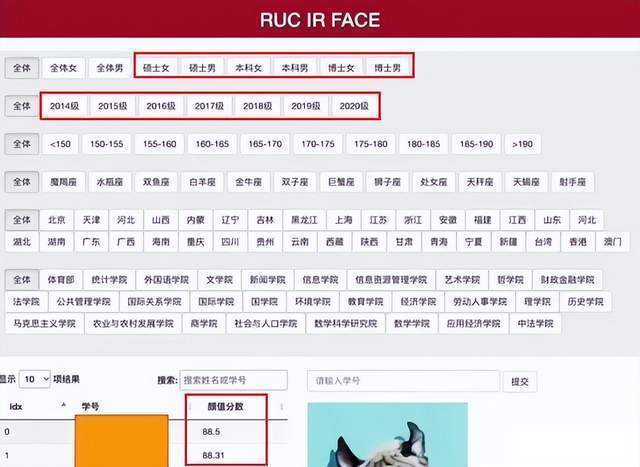Choose the 本科女 filter
Screen dimensions: 640x467
click(x=249, y=68)
